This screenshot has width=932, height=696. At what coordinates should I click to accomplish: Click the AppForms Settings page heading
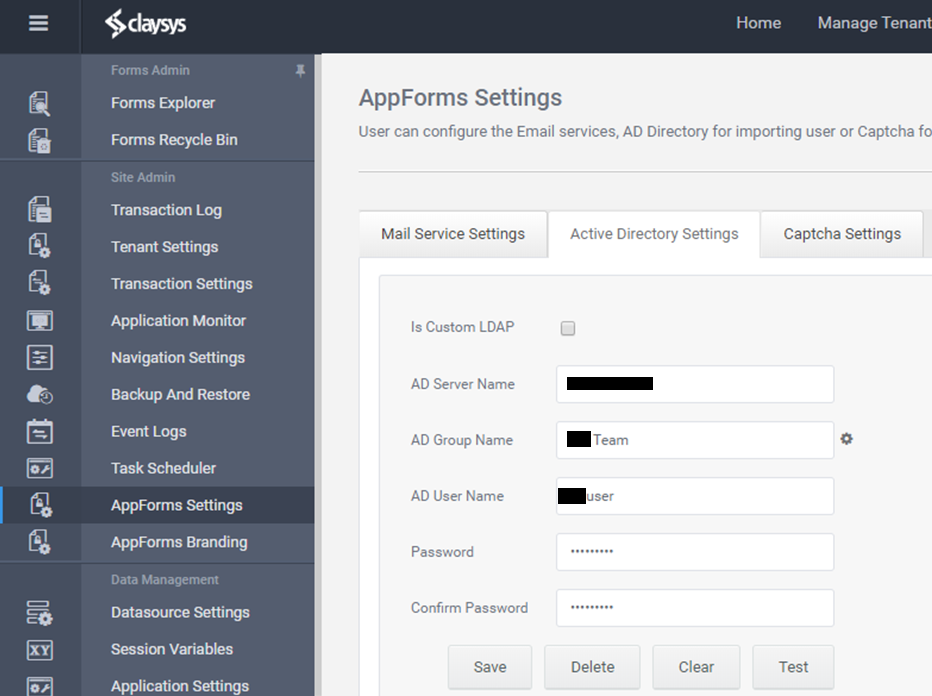pyautogui.click(x=460, y=97)
